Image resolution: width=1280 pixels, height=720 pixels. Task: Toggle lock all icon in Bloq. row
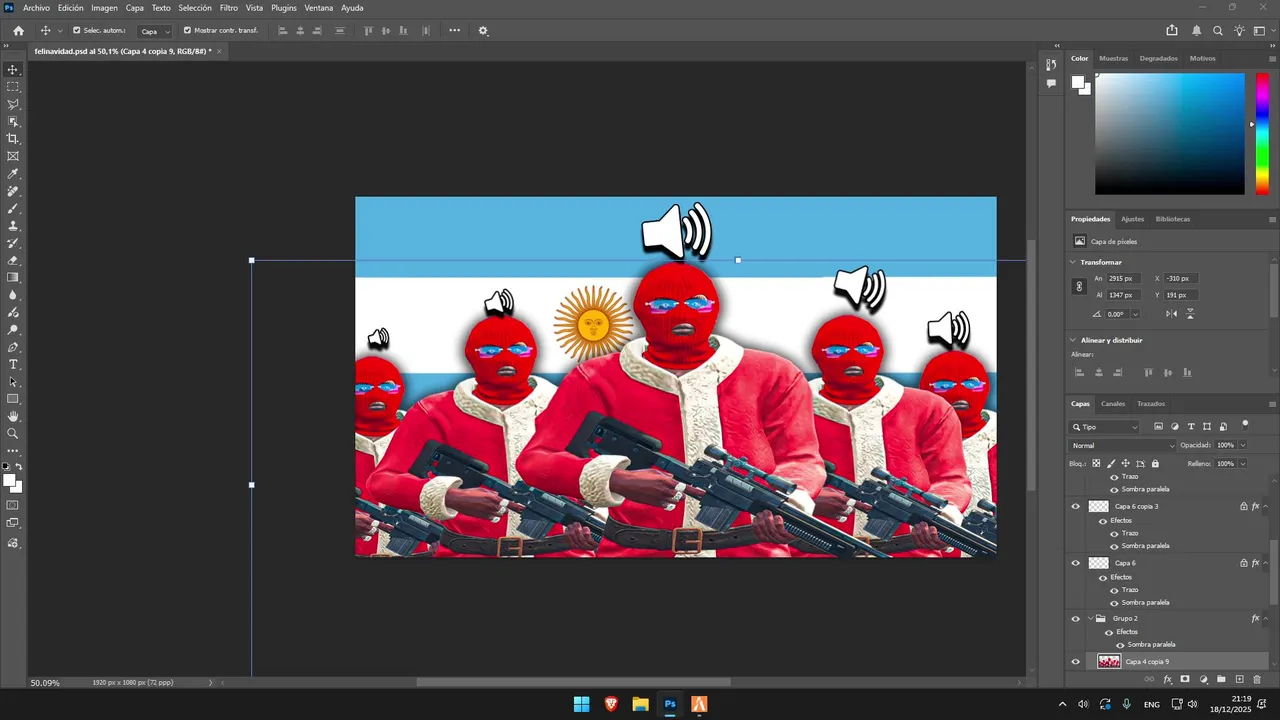[1155, 463]
